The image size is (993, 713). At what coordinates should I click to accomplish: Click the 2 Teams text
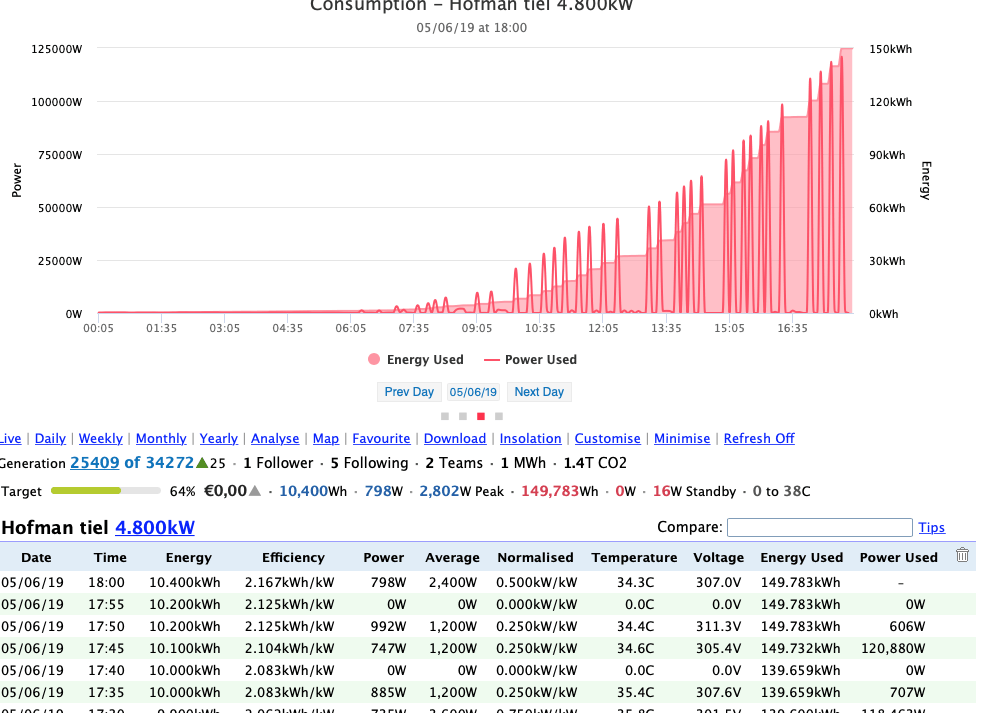[454, 463]
